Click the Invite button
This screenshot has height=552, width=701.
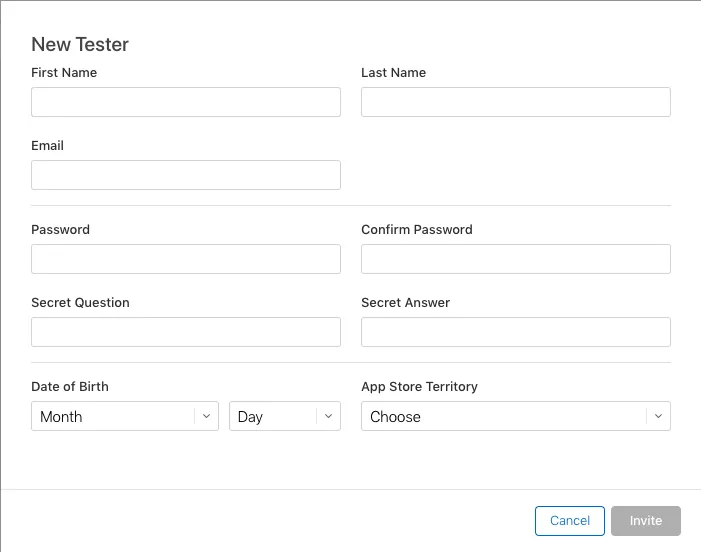pyautogui.click(x=646, y=521)
